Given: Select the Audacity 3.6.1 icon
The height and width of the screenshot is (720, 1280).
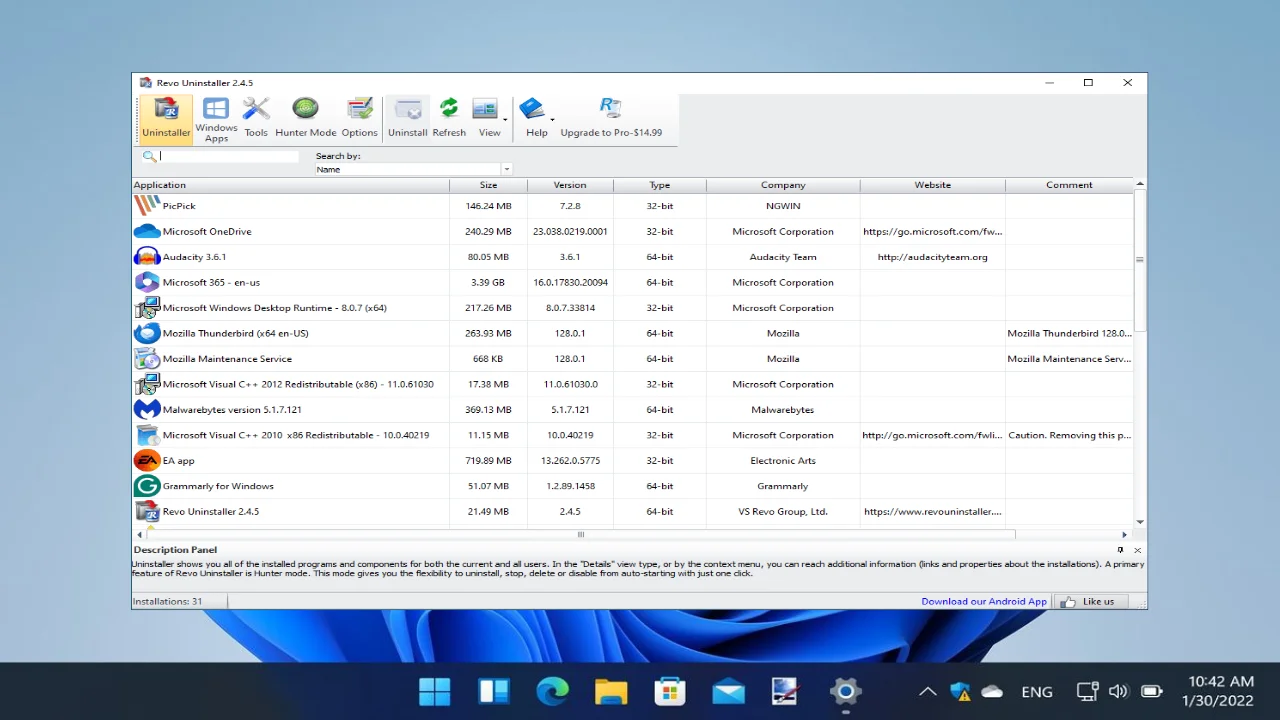Looking at the screenshot, I should [147, 257].
